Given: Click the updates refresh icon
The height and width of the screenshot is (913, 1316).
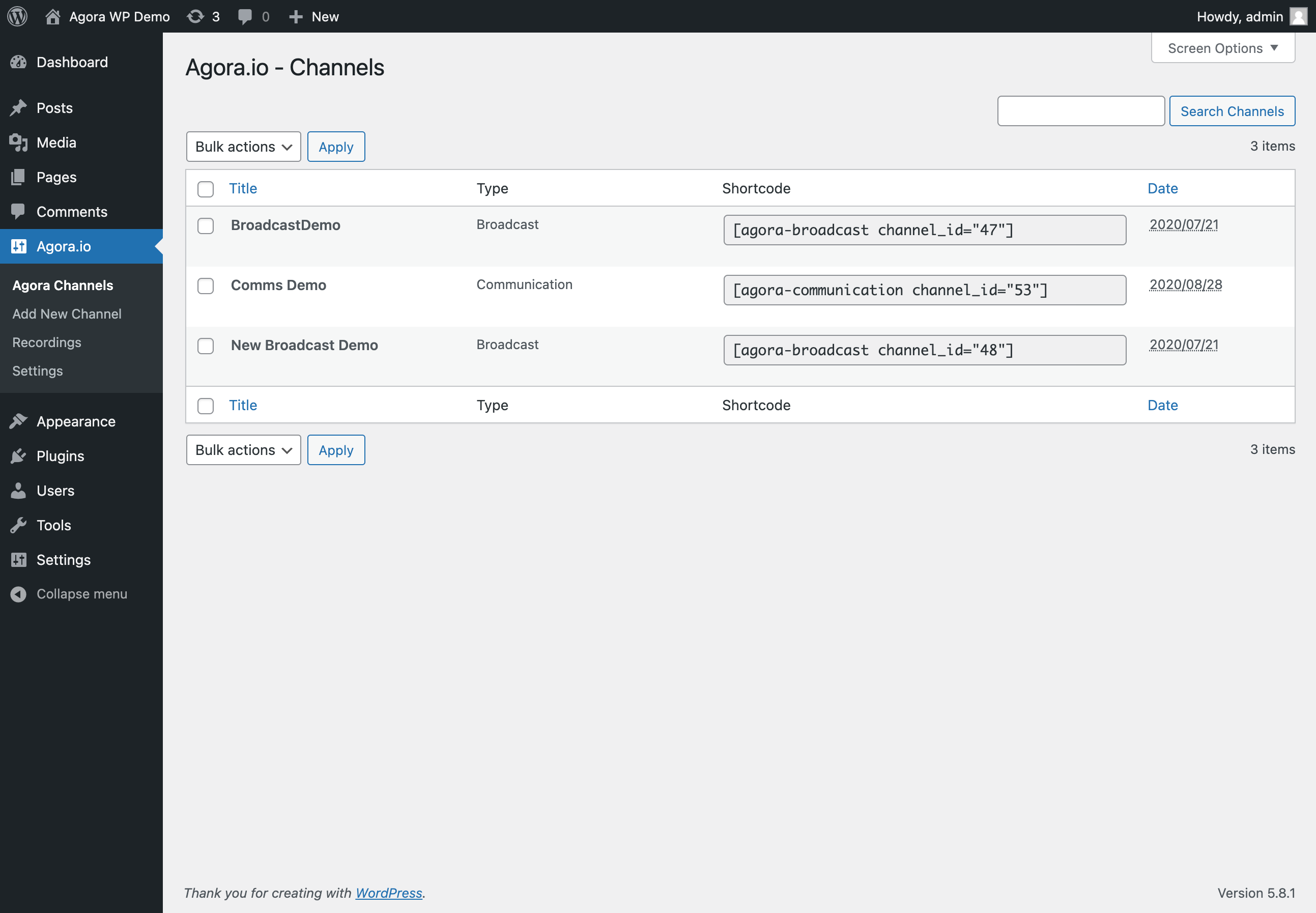Looking at the screenshot, I should click(195, 16).
